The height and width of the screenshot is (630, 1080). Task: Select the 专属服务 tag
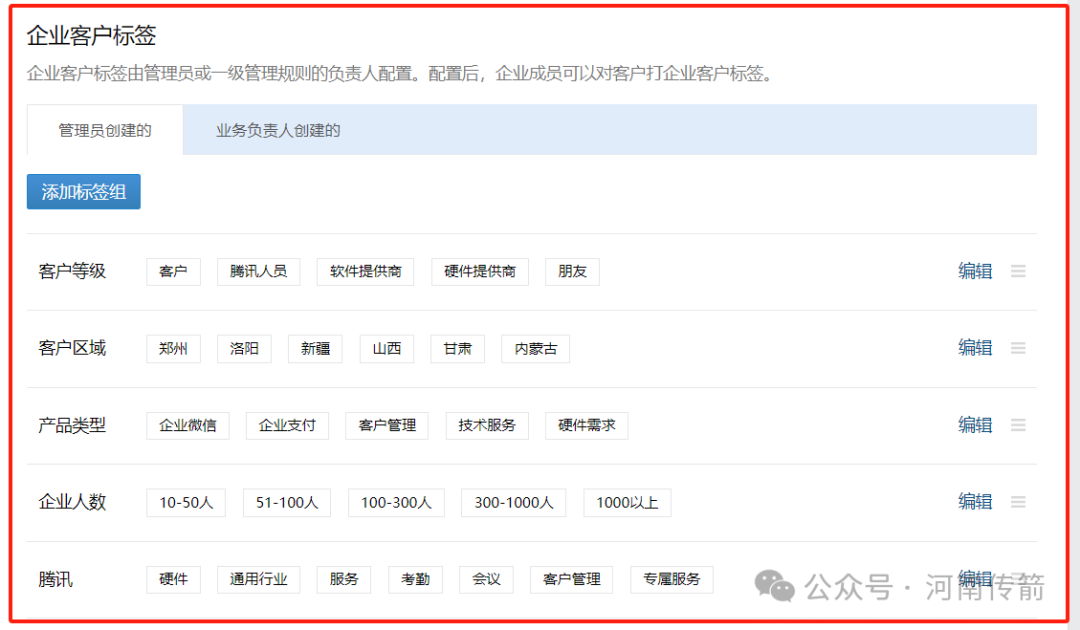[672, 580]
